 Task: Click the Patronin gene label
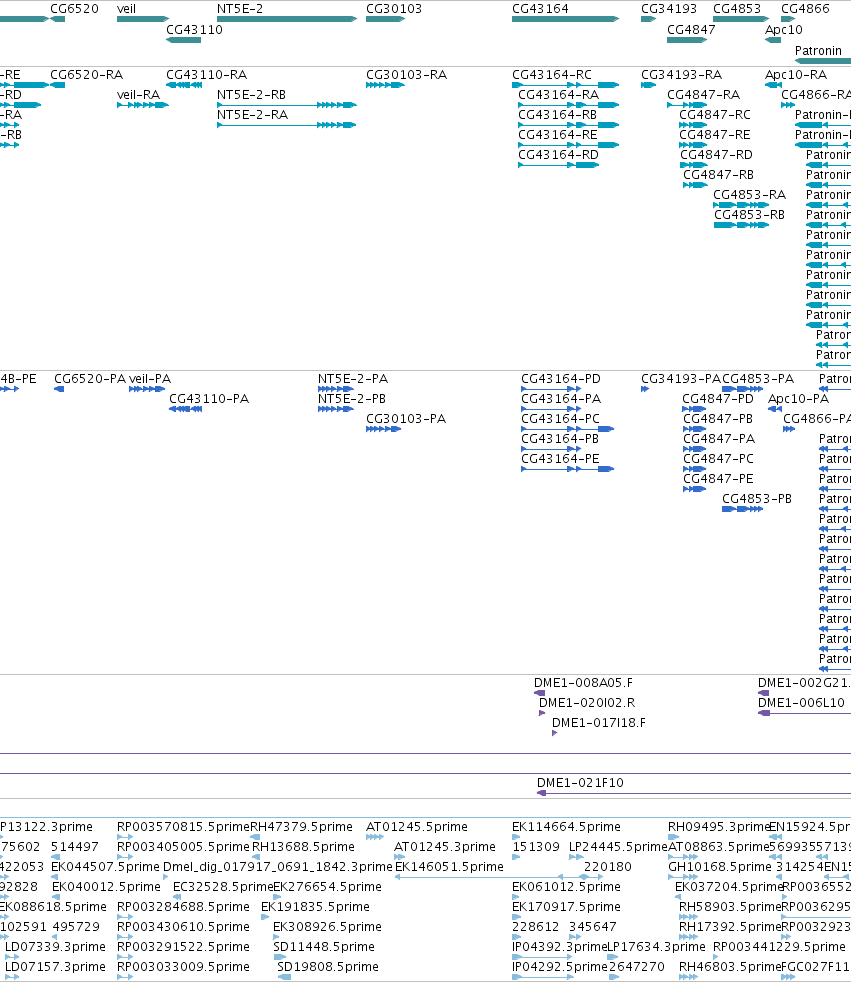click(x=818, y=51)
